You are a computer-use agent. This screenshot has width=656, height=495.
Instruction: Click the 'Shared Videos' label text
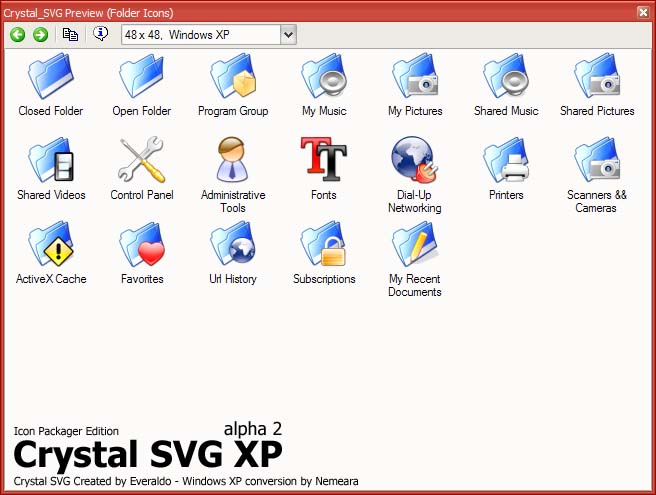51,195
